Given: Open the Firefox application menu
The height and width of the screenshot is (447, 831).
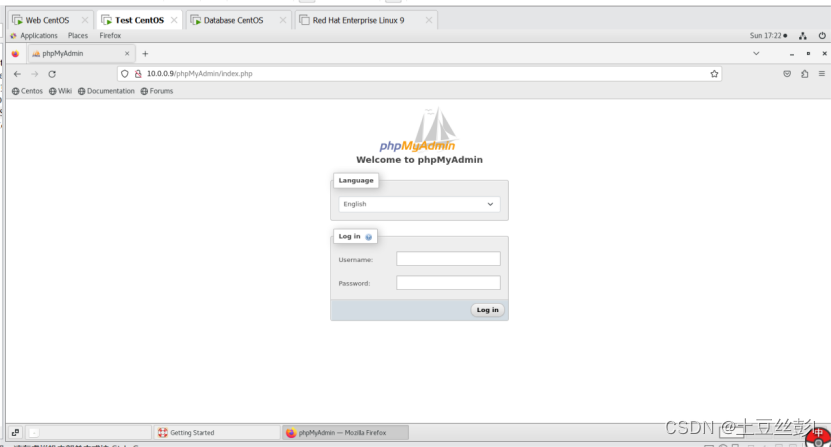Looking at the screenshot, I should [x=110, y=36].
